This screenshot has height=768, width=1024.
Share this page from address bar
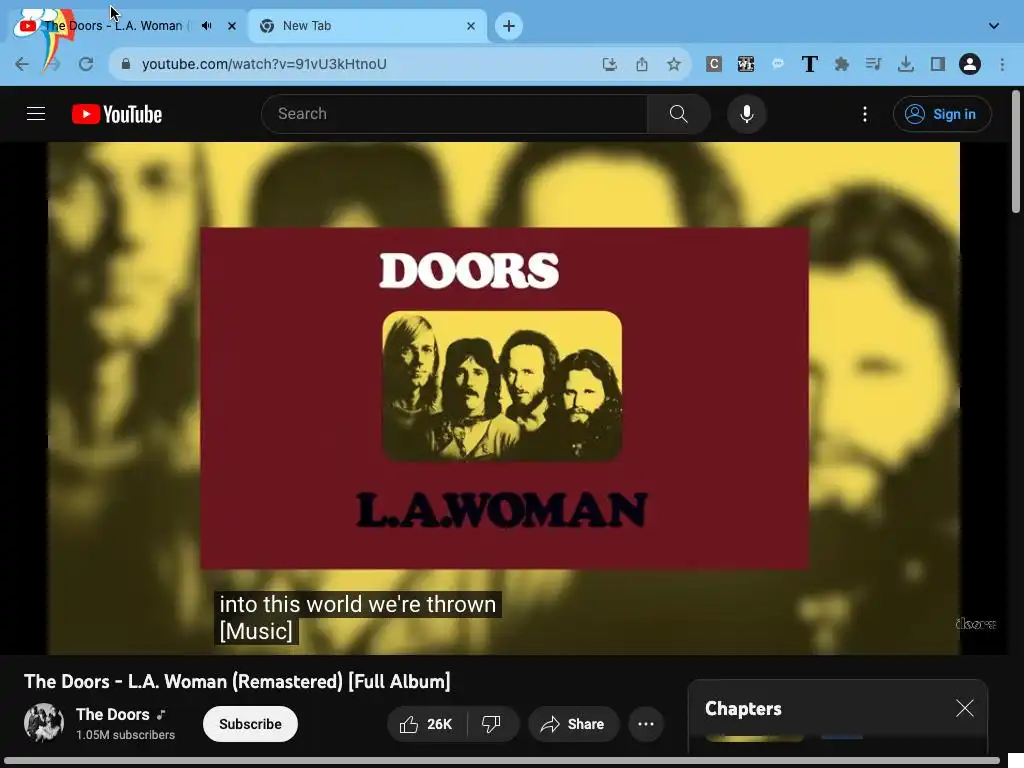pyautogui.click(x=642, y=64)
